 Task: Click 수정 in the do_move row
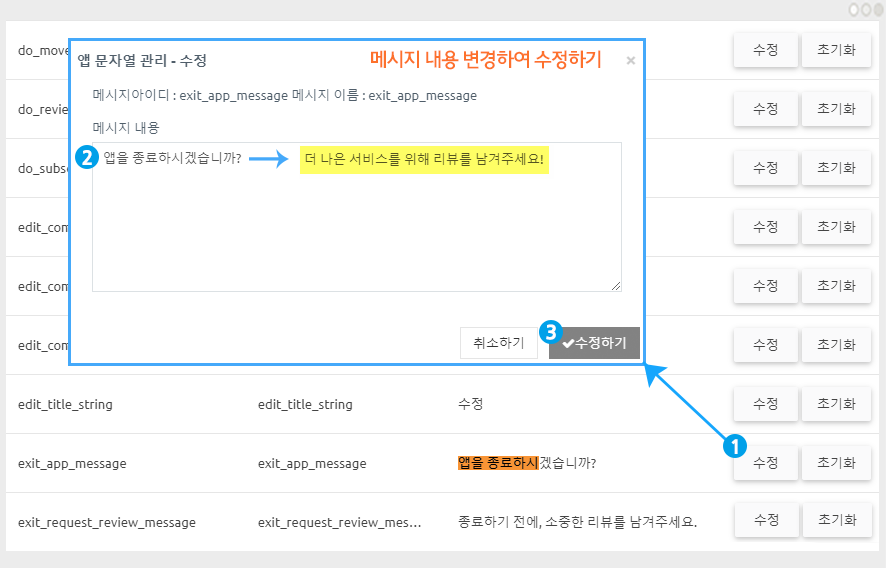click(765, 50)
